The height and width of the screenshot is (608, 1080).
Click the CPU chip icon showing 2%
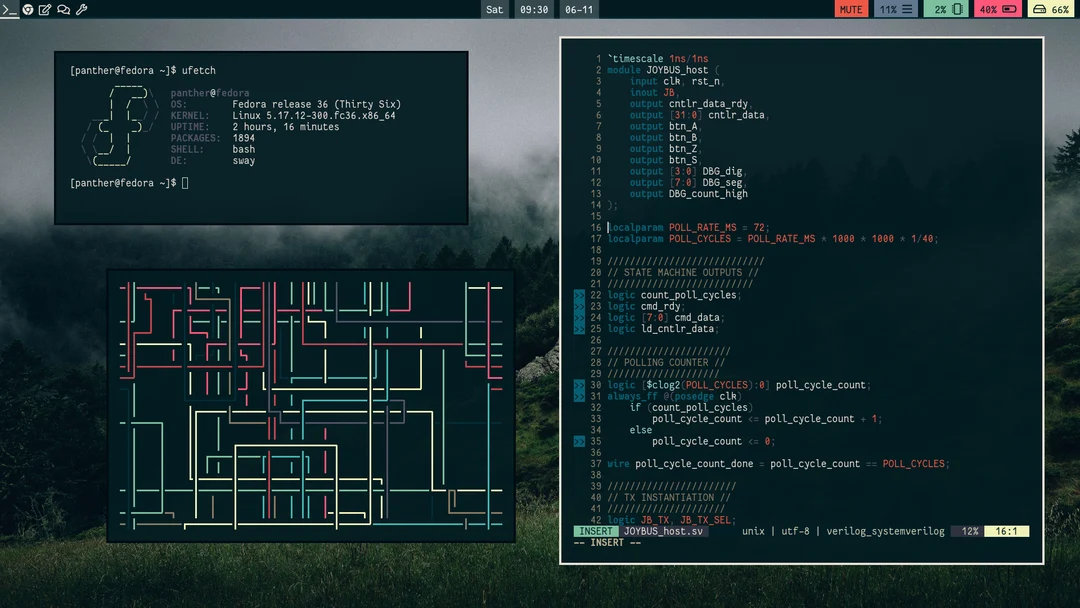point(947,9)
